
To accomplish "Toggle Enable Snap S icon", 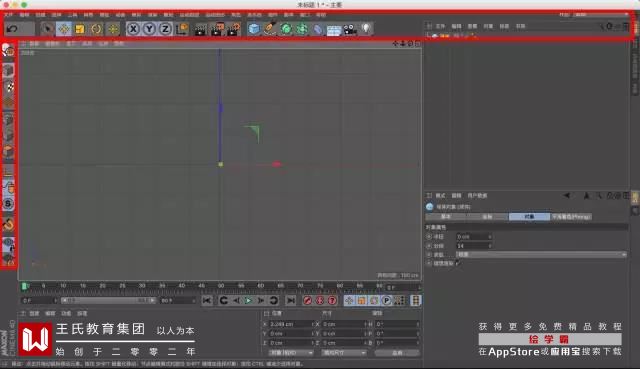I will [8, 204].
